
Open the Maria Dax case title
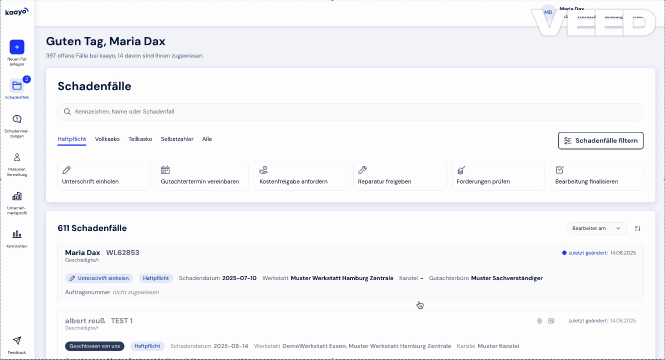82,252
